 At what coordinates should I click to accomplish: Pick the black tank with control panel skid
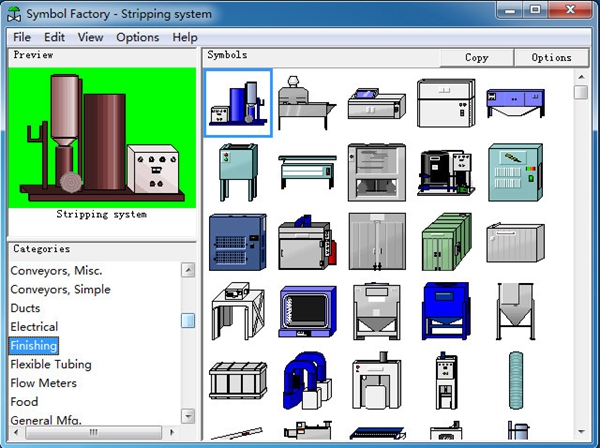(446, 172)
